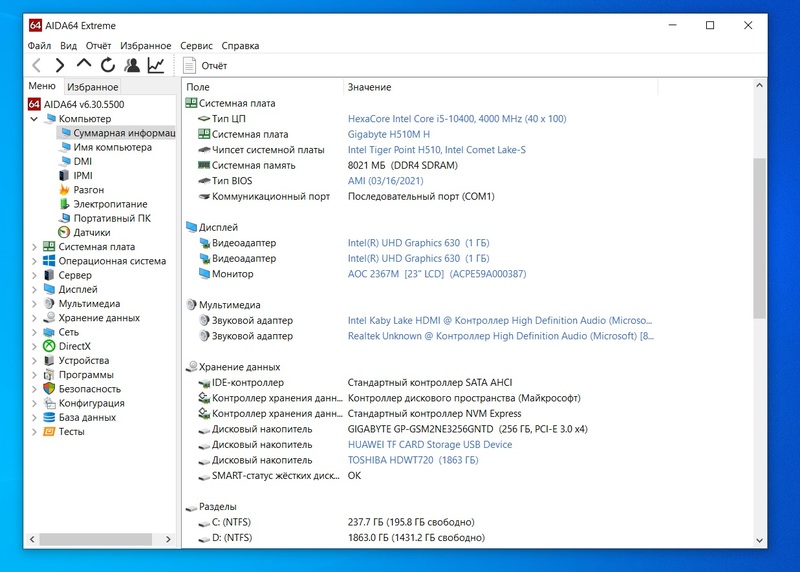Viewport: 800px width, 572px height.
Task: Open the Сервис menu
Action: click(x=196, y=45)
